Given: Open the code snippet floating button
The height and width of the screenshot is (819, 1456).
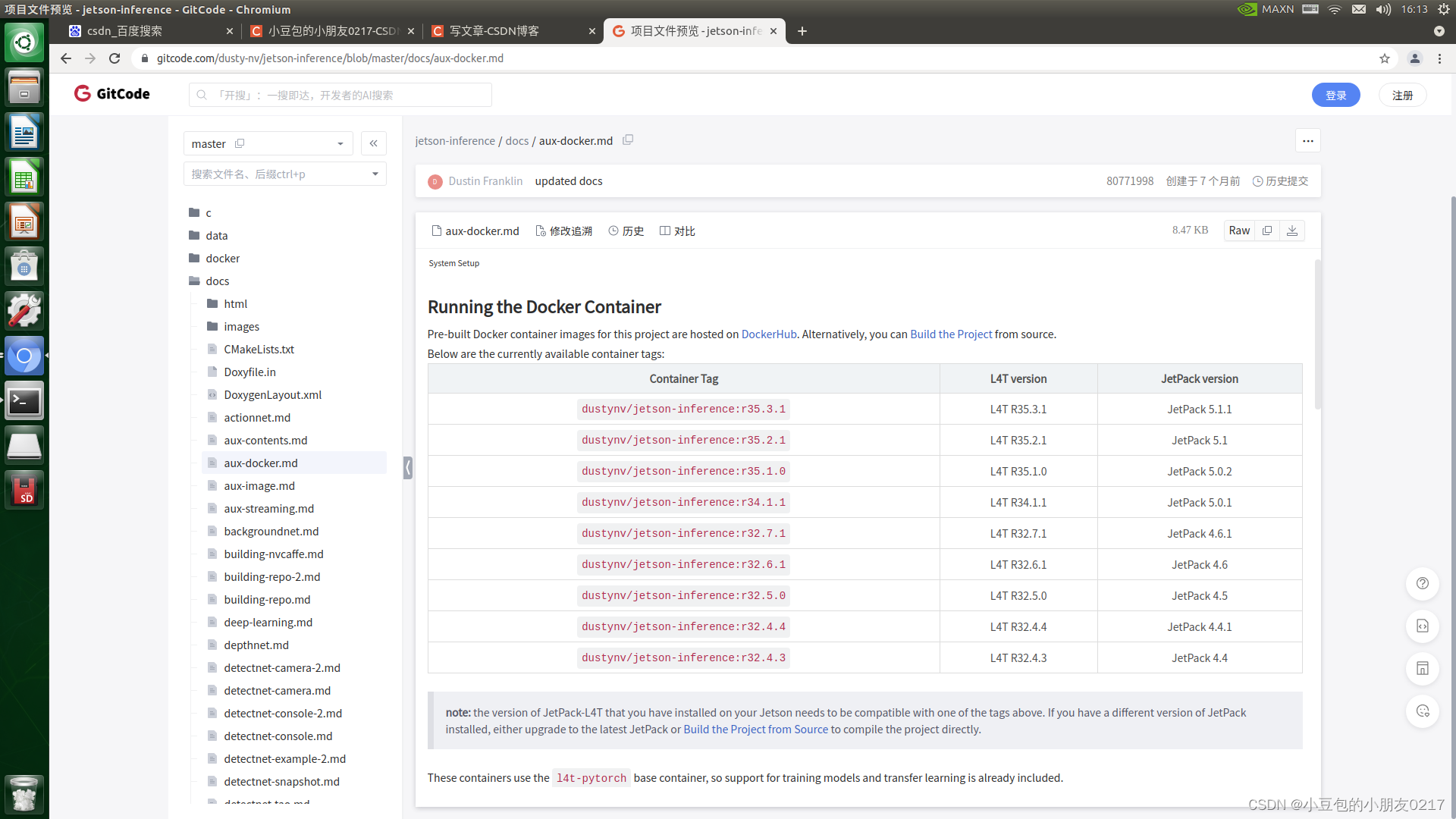Looking at the screenshot, I should click(1423, 626).
